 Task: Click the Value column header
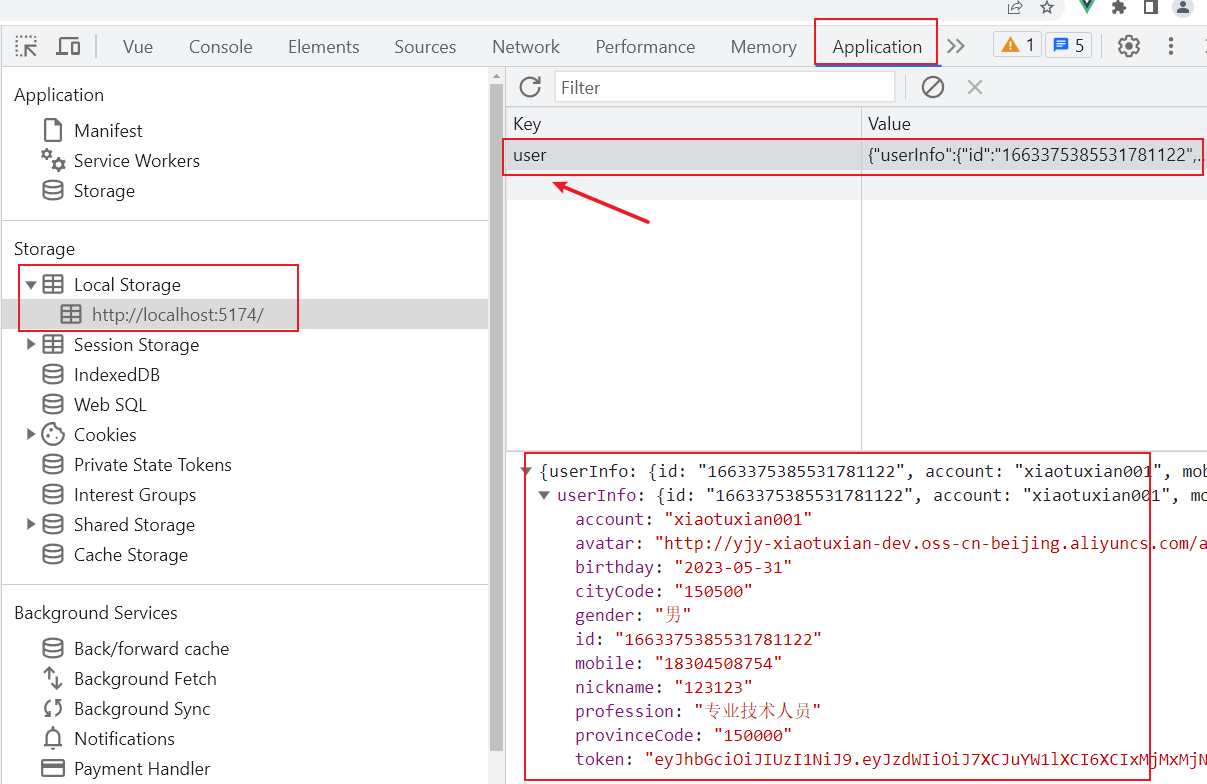coord(1034,124)
